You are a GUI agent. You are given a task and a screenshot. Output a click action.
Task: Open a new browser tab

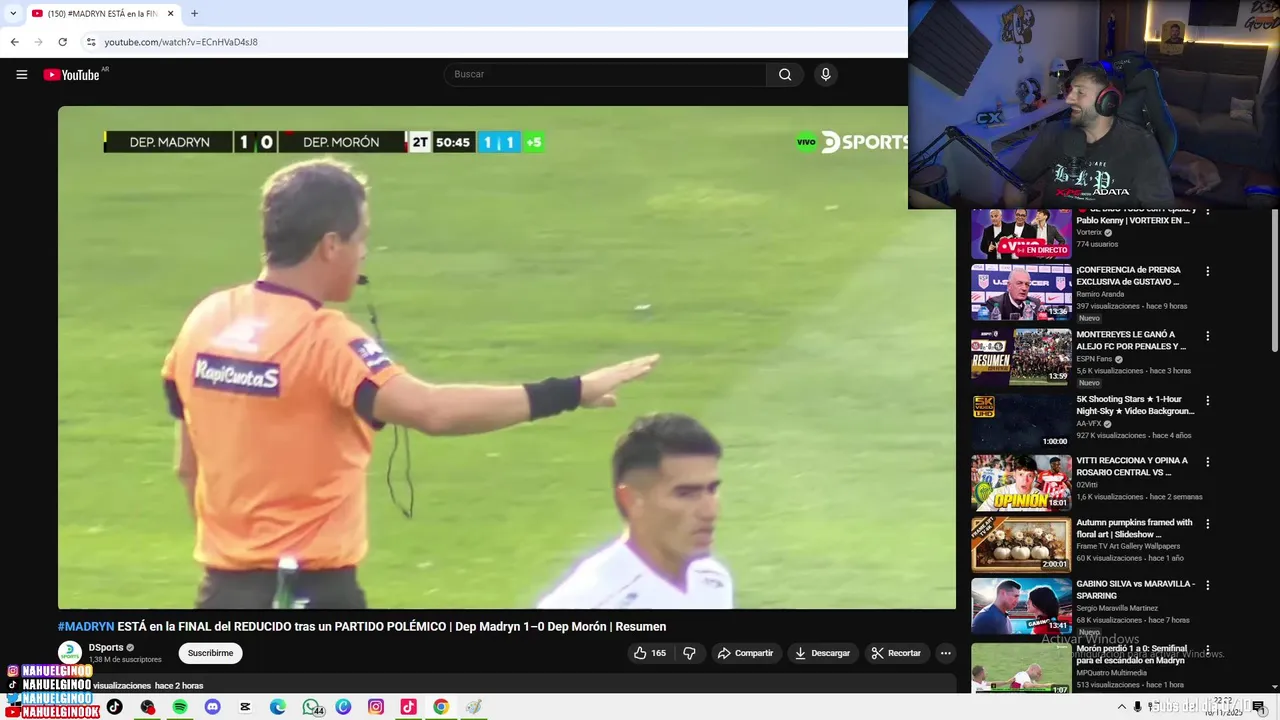point(194,13)
